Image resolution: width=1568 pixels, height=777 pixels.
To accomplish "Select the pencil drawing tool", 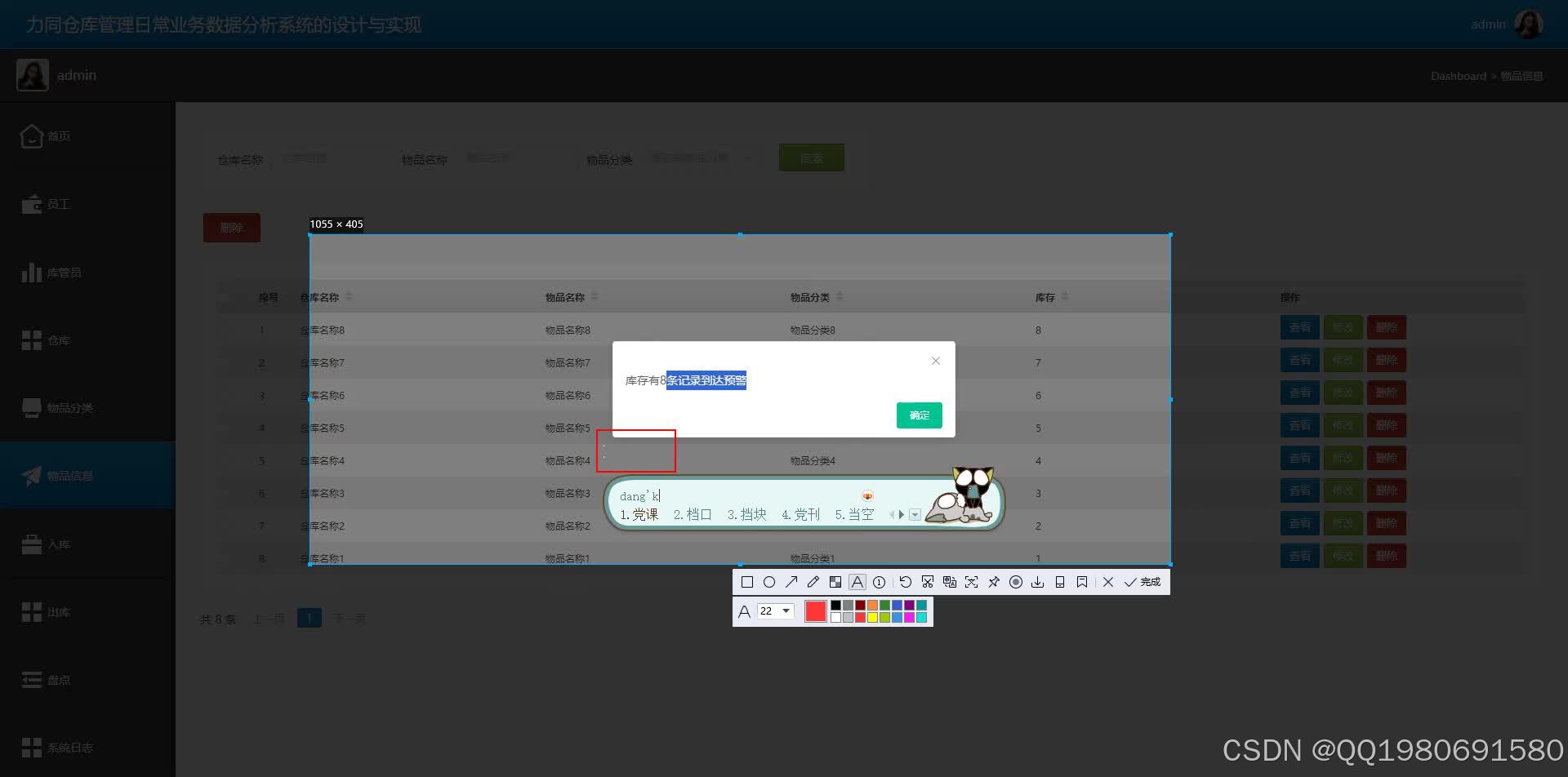I will point(813,582).
